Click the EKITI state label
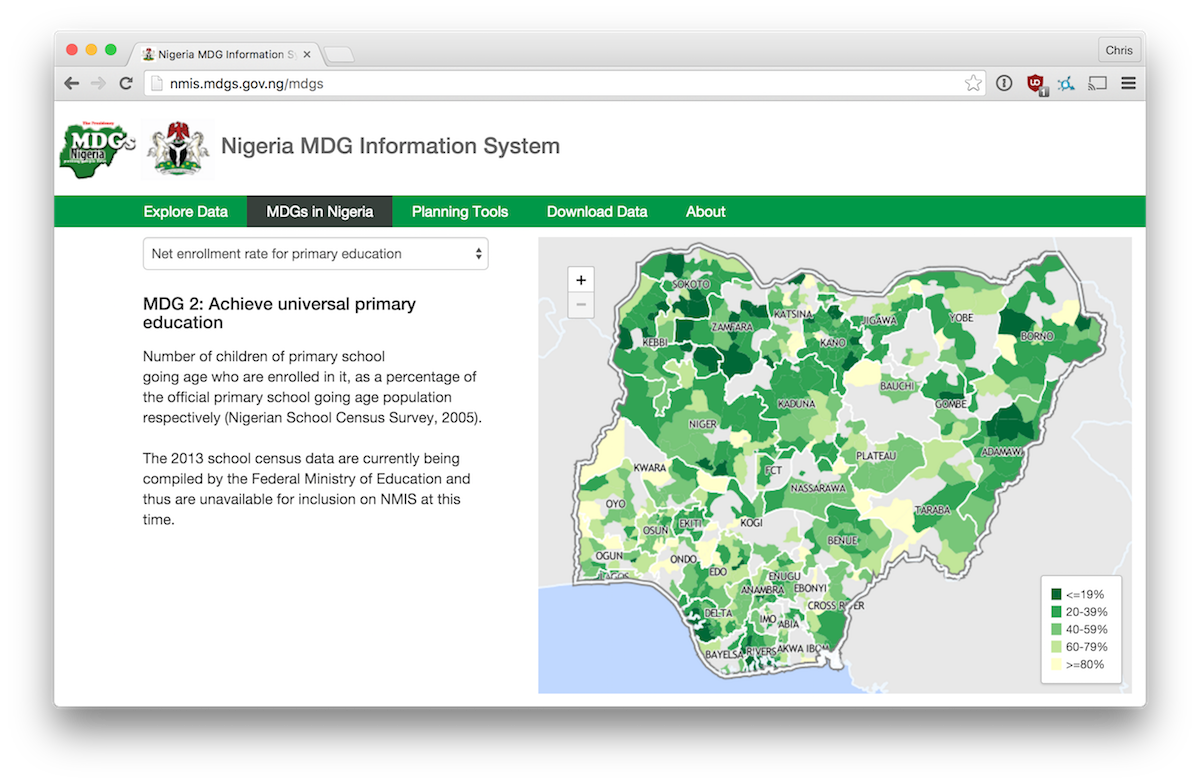This screenshot has height=784, width=1200. click(691, 523)
